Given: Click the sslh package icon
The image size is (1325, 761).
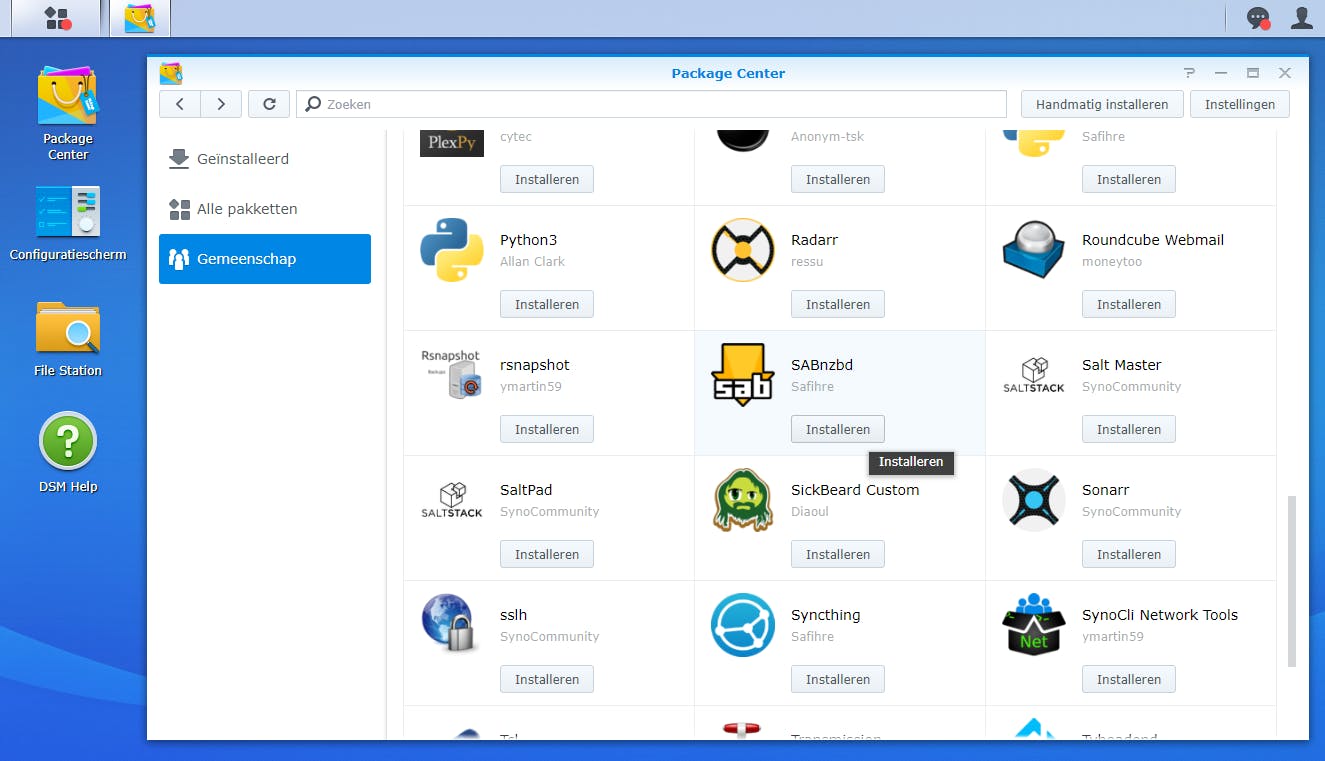Looking at the screenshot, I should point(452,625).
